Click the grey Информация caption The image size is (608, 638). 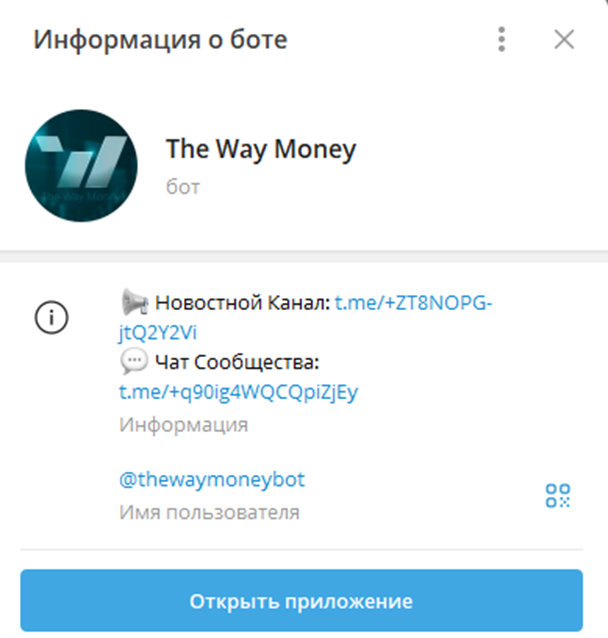click(184, 425)
